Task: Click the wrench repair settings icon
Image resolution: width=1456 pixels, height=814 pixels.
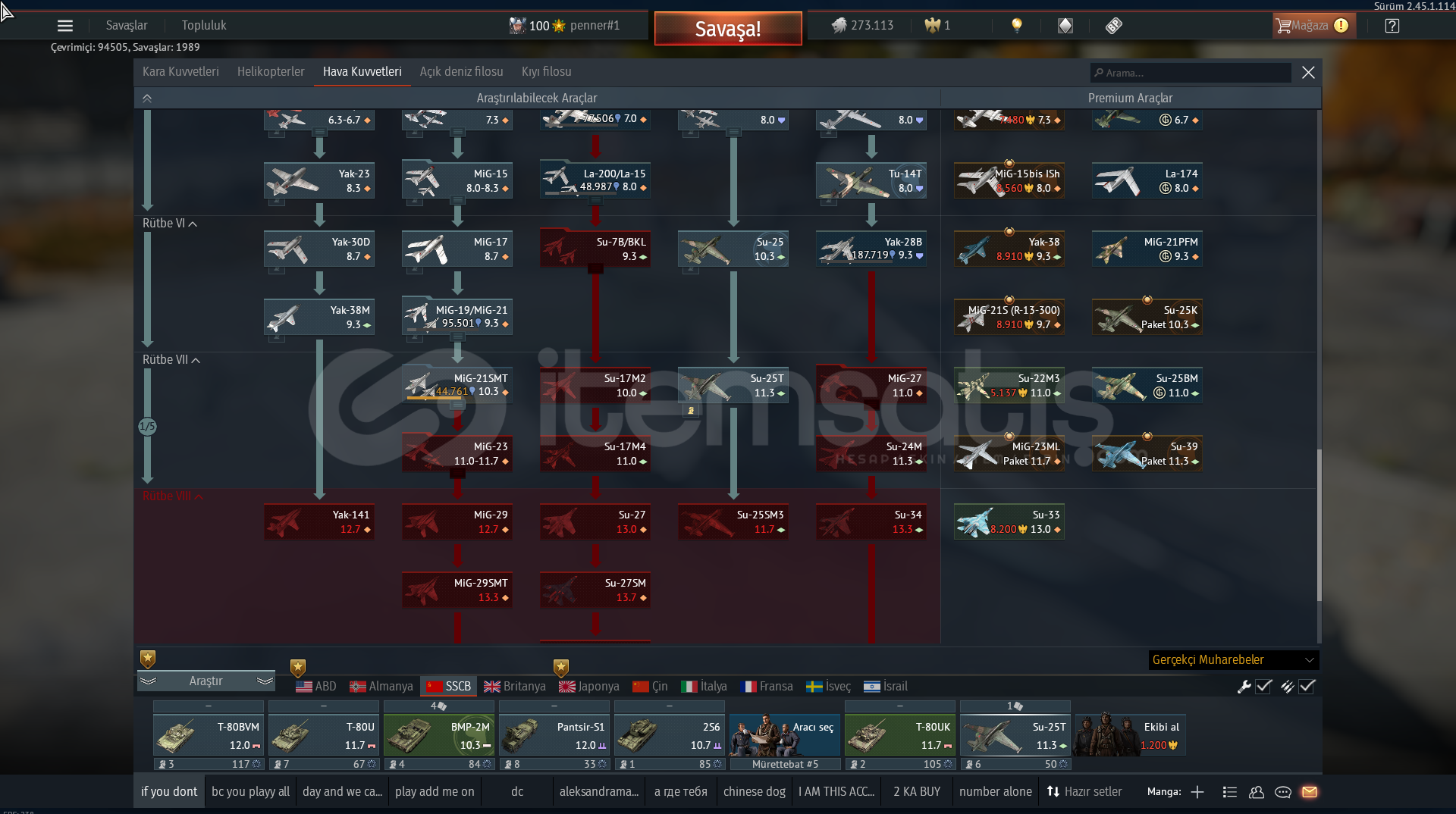Action: click(x=1244, y=687)
